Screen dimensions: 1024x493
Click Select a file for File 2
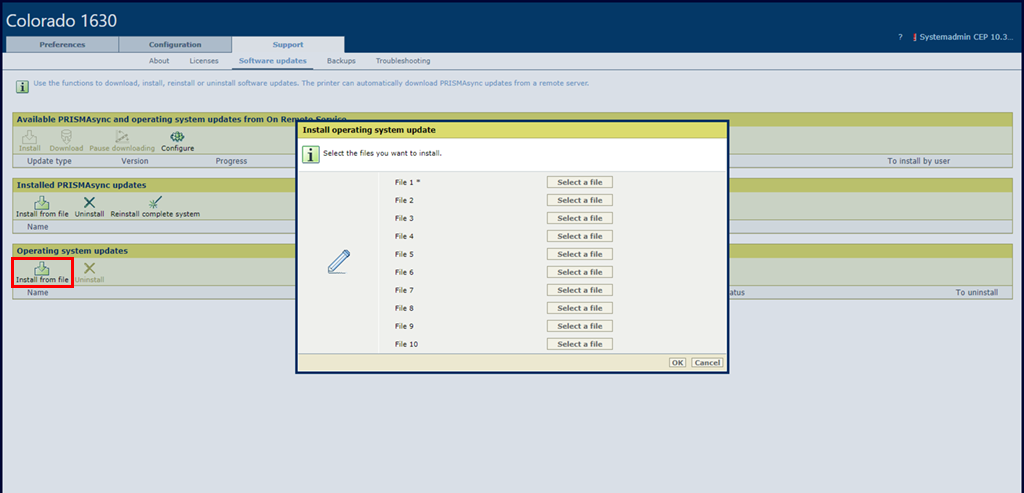coord(580,200)
